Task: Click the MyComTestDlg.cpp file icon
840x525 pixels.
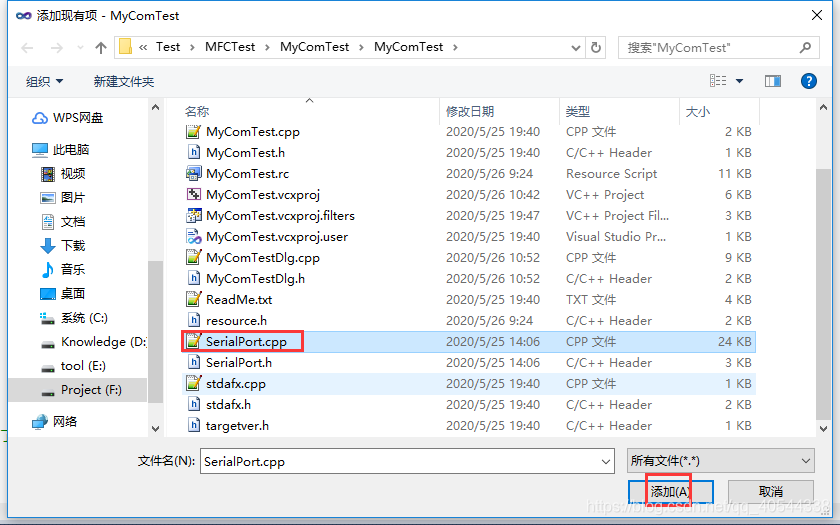Action: (193, 258)
